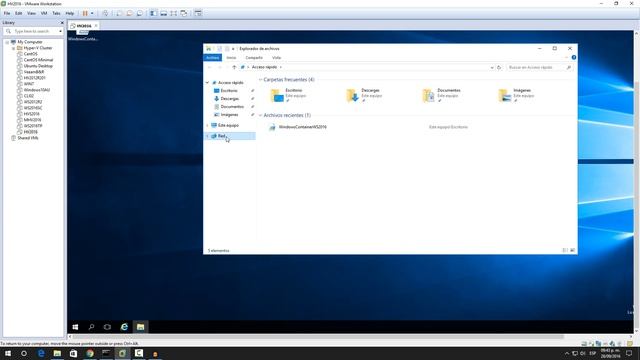Open Edge from host taskbar
The width and height of the screenshot is (640, 360).
pyautogui.click(x=41, y=353)
